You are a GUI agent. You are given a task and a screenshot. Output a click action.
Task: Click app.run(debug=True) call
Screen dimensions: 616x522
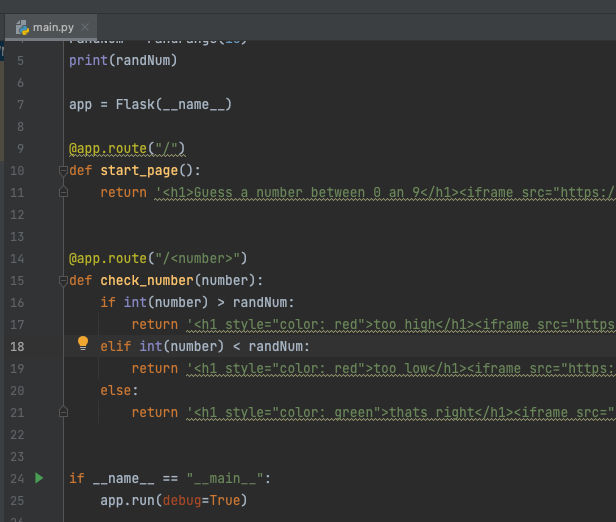pyautogui.click(x=174, y=500)
